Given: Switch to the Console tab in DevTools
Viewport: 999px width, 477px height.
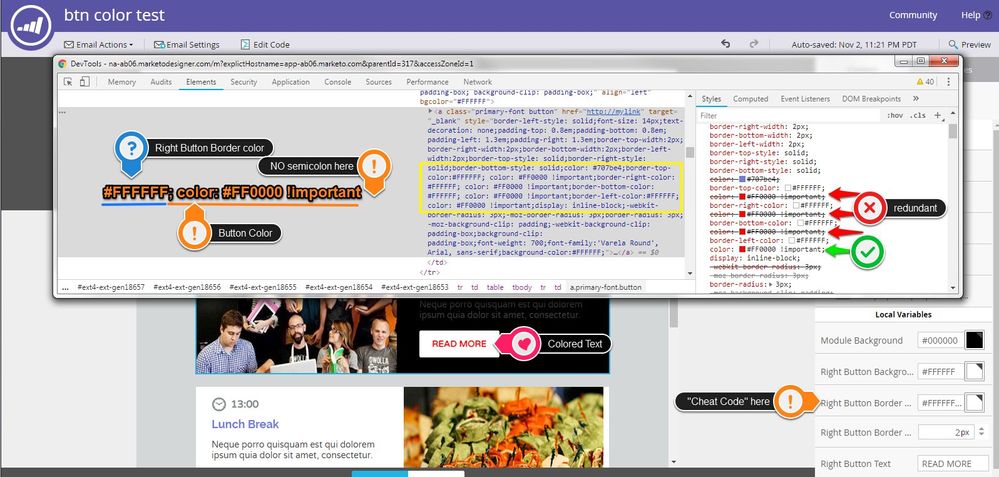Looking at the screenshot, I should 338,82.
